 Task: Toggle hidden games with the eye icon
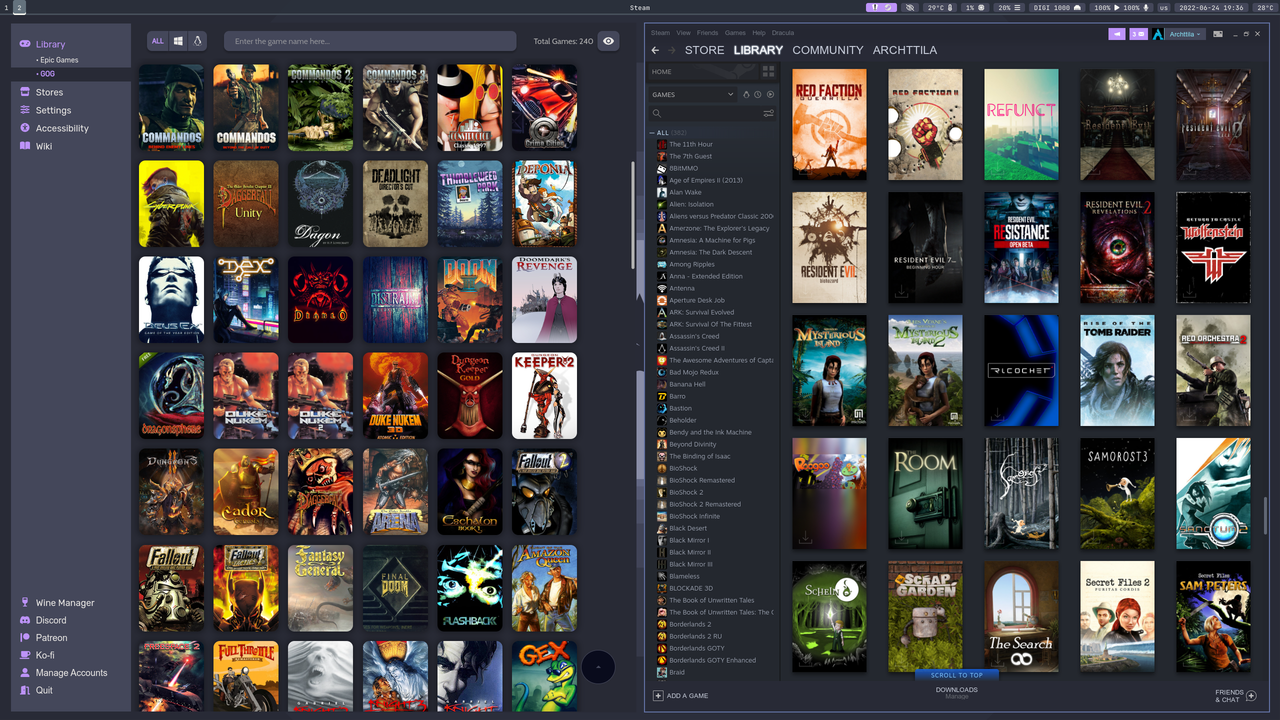pos(609,41)
